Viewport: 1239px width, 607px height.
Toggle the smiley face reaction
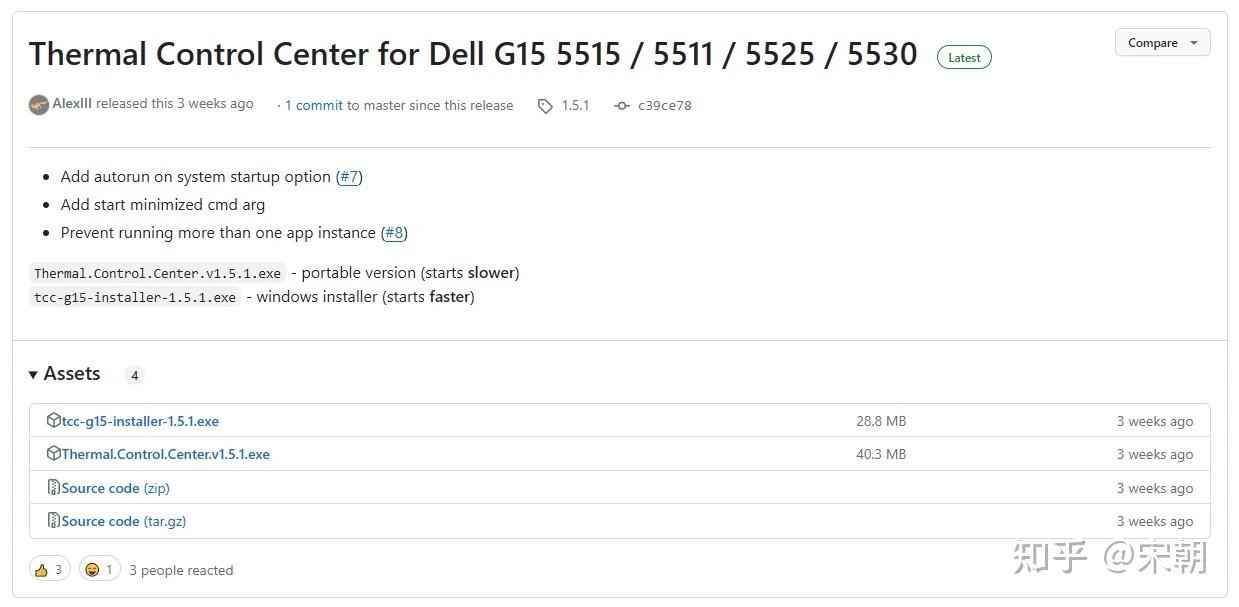coord(100,570)
